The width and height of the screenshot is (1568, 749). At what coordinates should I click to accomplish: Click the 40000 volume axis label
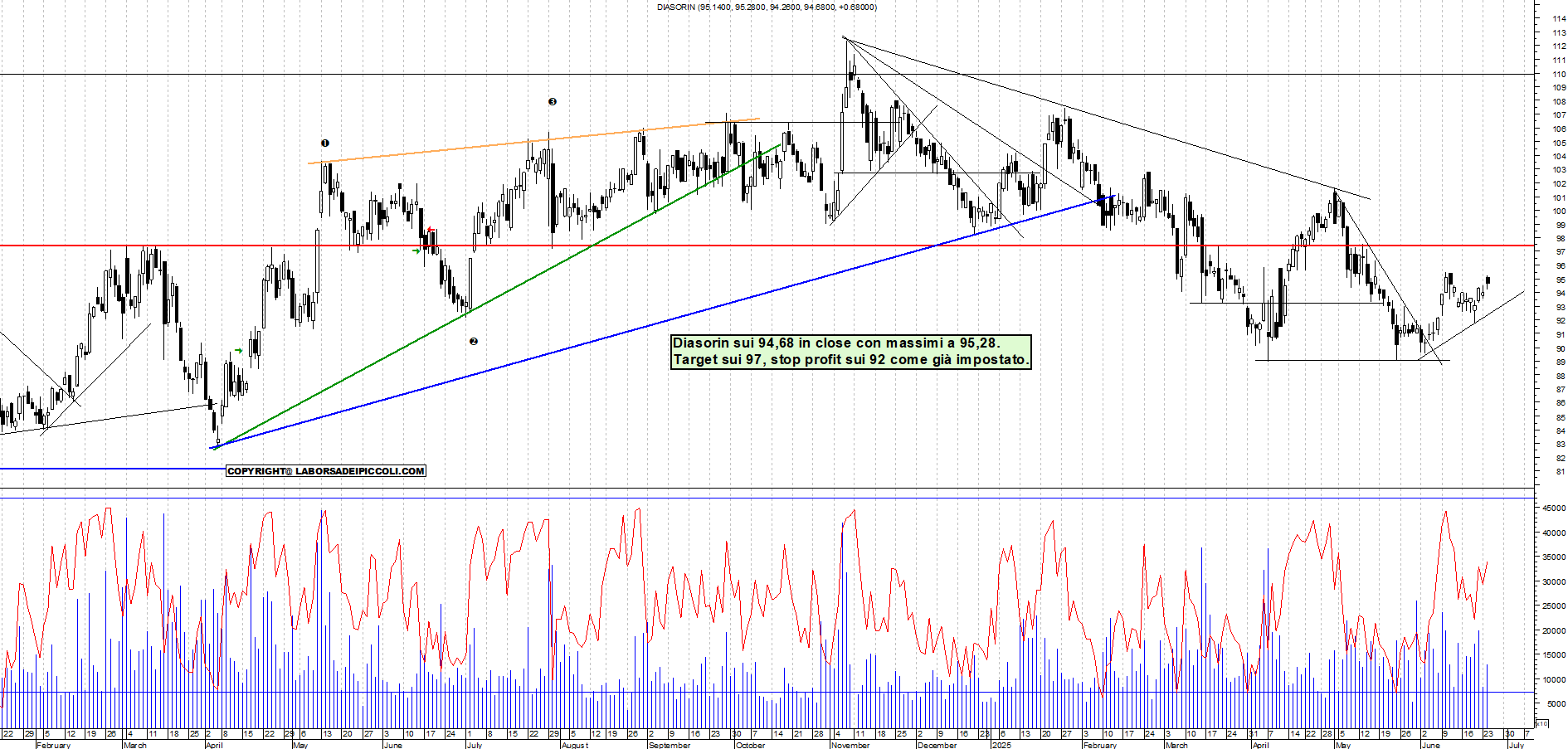1554,533
